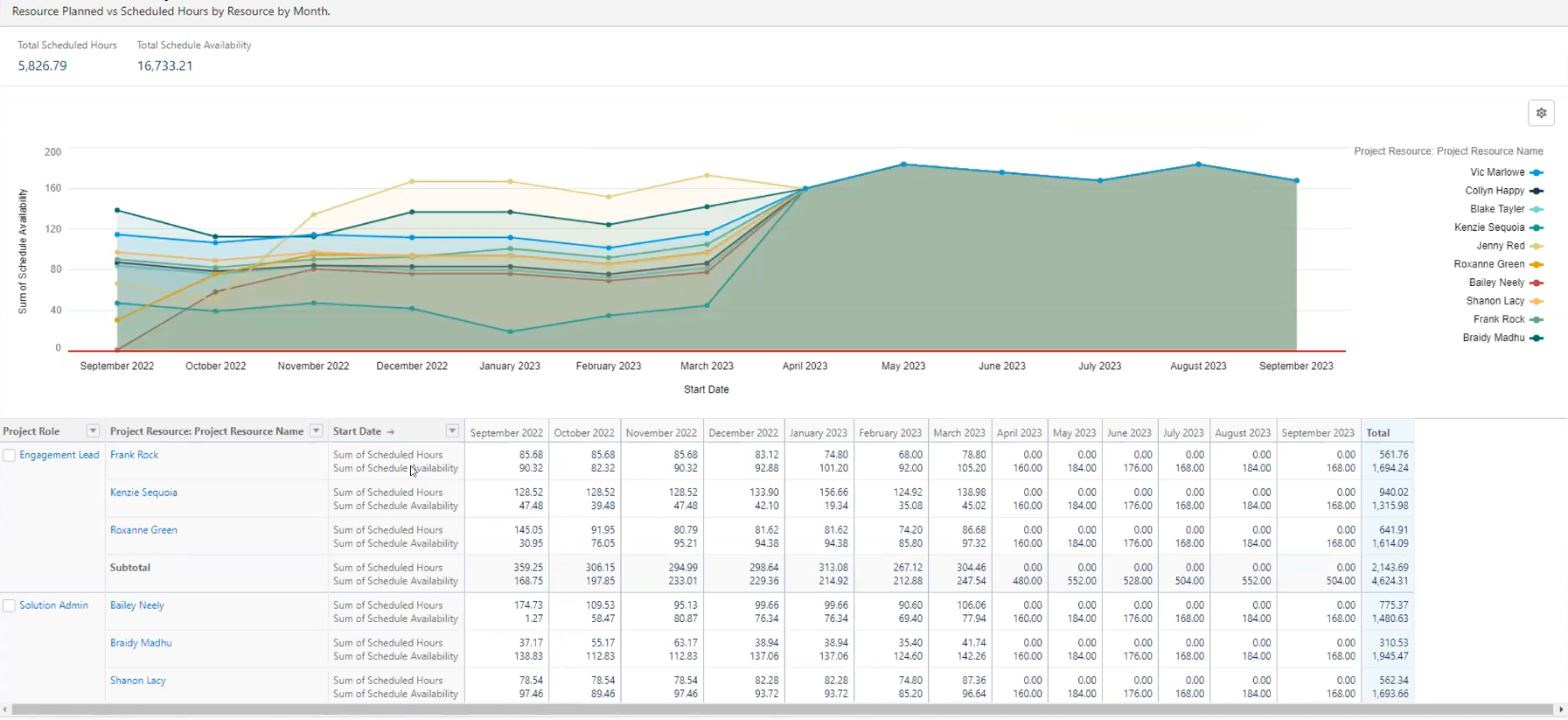This screenshot has height=720, width=1568.
Task: Click the April 2023 chart axis label
Action: [805, 367]
